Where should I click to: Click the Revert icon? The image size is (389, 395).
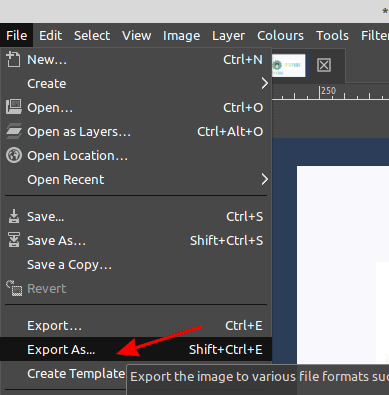pos(14,288)
